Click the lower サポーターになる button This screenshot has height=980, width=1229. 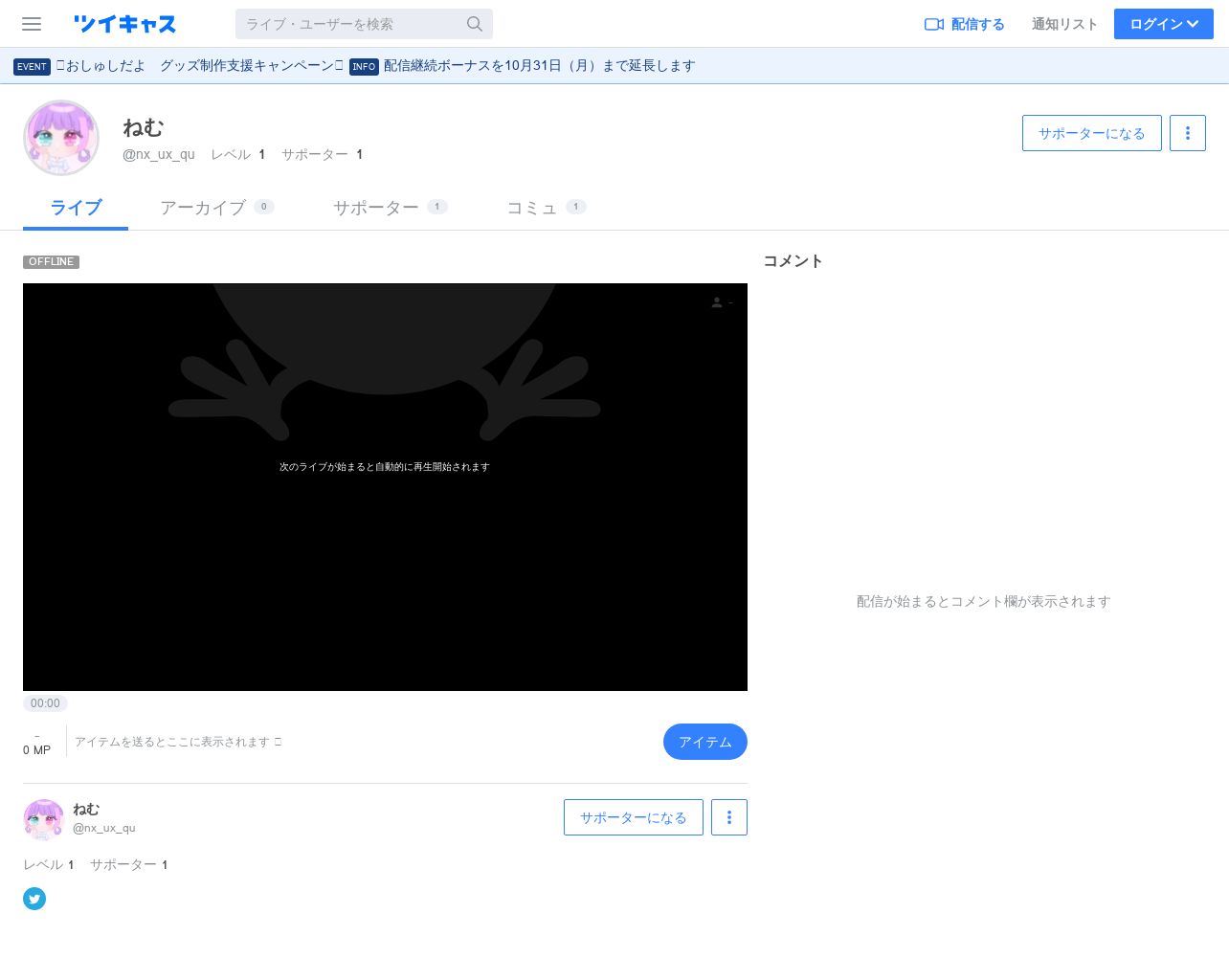[634, 817]
